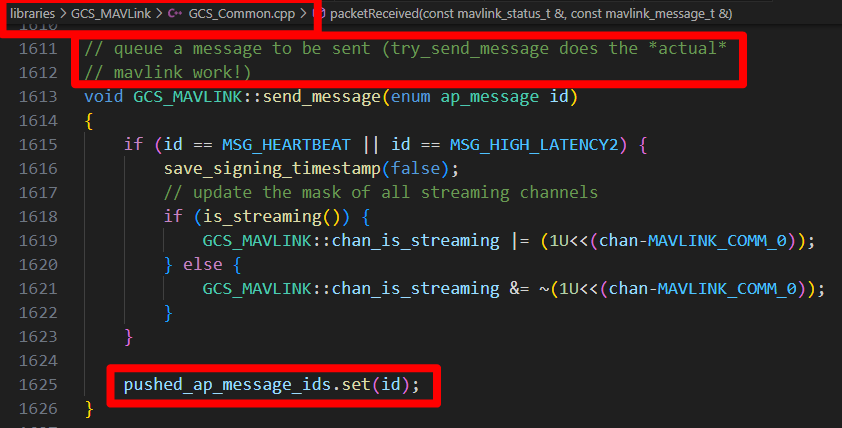Expand chevron after GCS_Common.cpp breadcrumb
This screenshot has height=428, width=842.
(x=303, y=13)
